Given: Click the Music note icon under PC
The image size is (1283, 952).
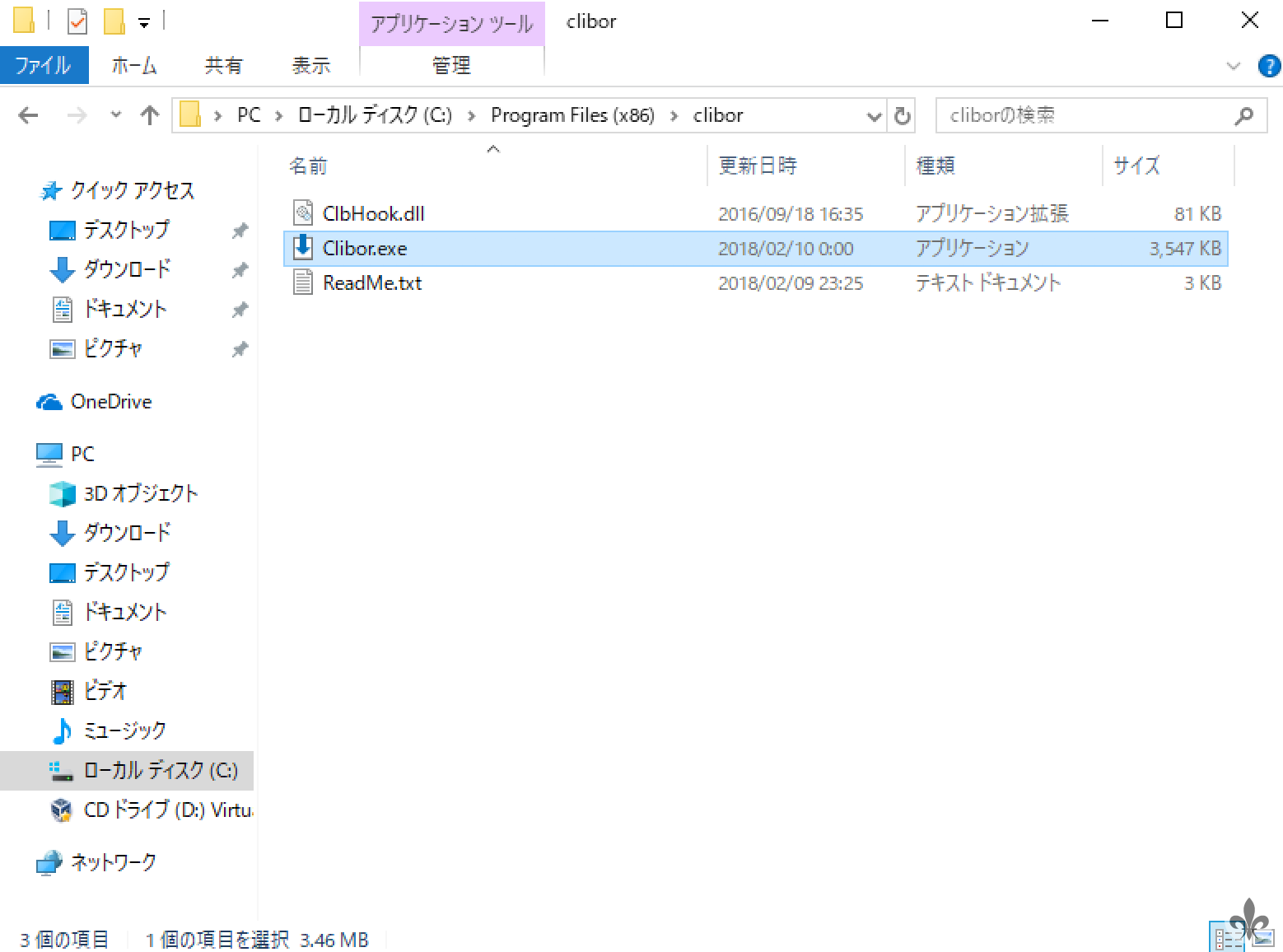Looking at the screenshot, I should click(63, 730).
